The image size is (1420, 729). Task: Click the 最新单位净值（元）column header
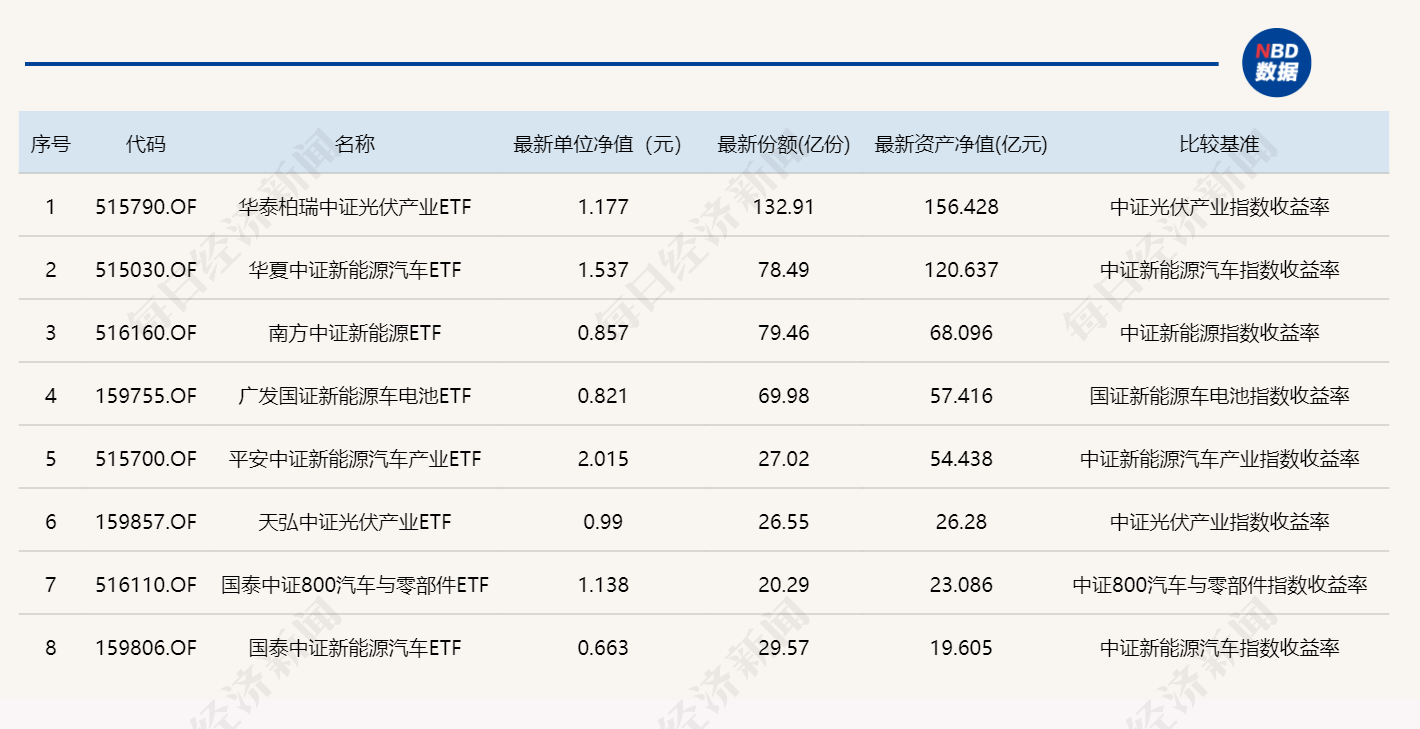(x=597, y=144)
